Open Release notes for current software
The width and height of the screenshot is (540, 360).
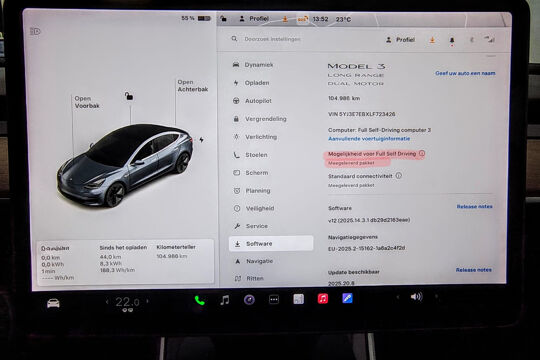474,206
